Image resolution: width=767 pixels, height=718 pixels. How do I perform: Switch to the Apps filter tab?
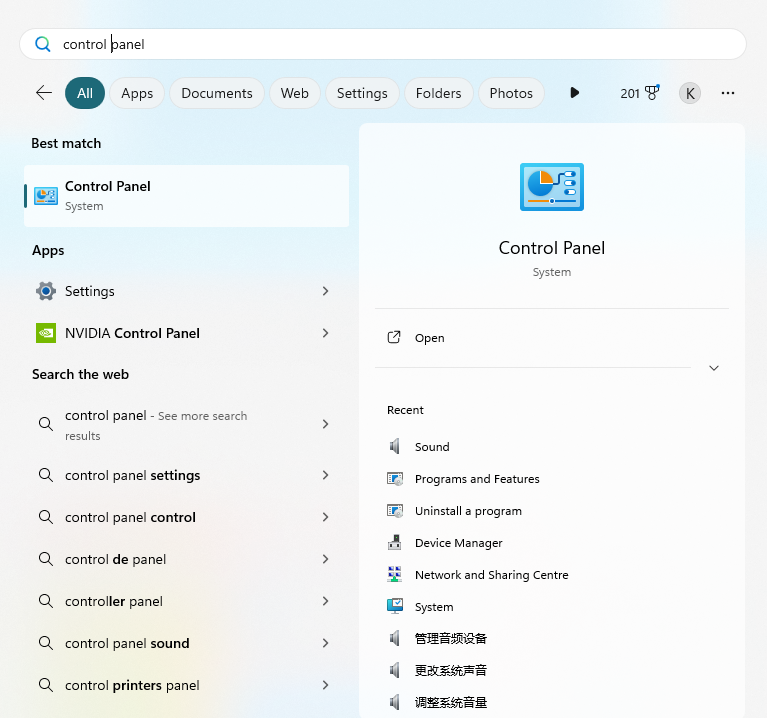pos(137,93)
